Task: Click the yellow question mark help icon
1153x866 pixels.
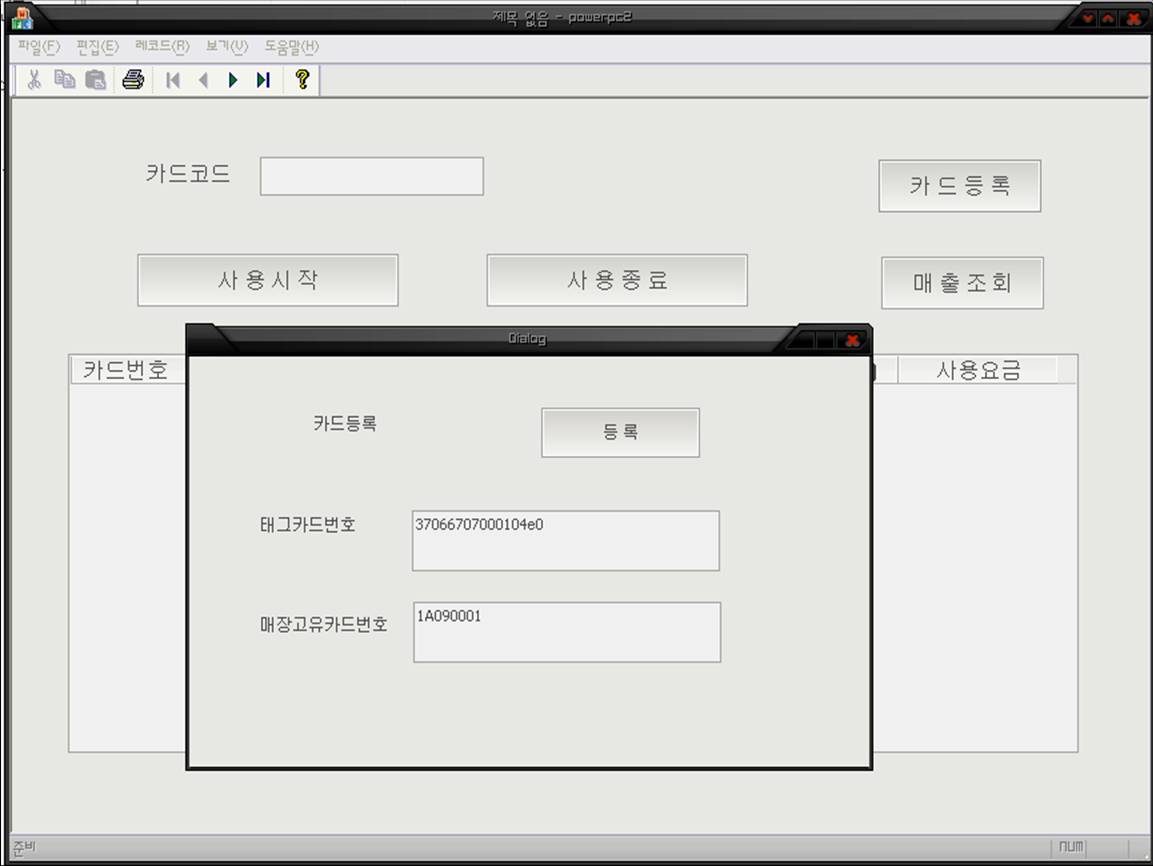Action: click(x=302, y=80)
